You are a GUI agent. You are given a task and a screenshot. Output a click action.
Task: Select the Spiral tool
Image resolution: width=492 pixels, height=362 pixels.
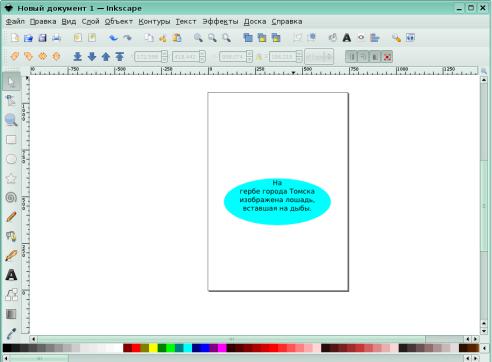point(11,197)
